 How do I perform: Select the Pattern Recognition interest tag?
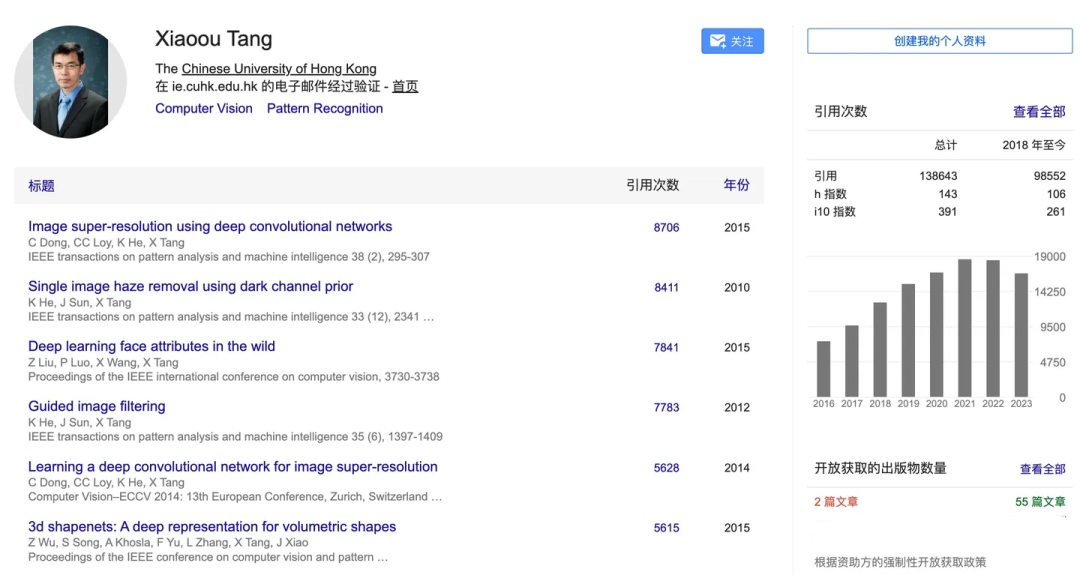click(x=324, y=108)
